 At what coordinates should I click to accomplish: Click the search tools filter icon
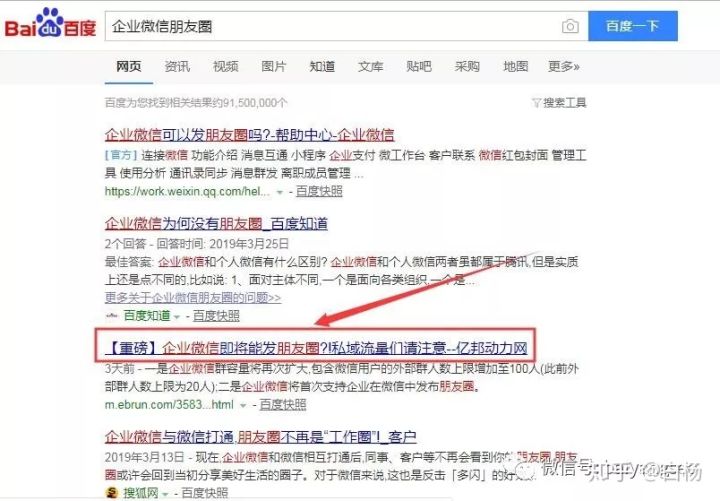536,102
